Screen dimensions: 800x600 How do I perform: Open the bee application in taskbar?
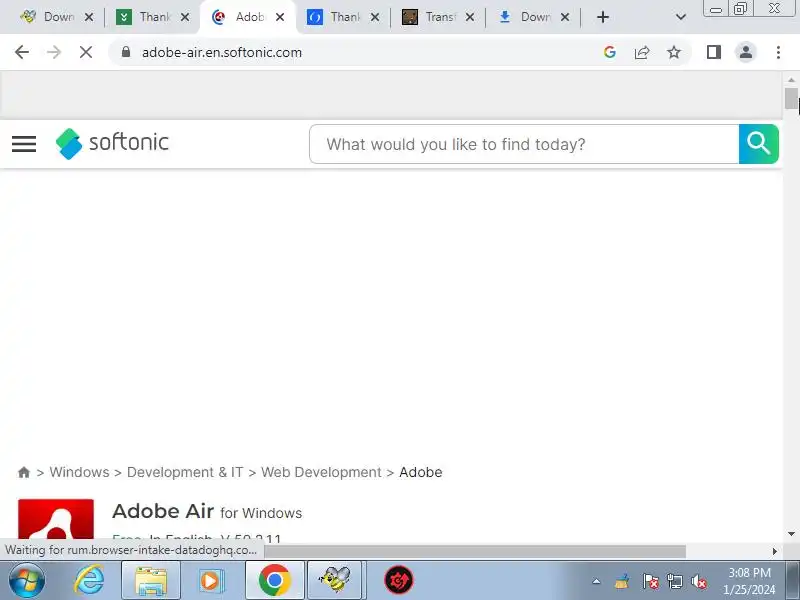[335, 581]
